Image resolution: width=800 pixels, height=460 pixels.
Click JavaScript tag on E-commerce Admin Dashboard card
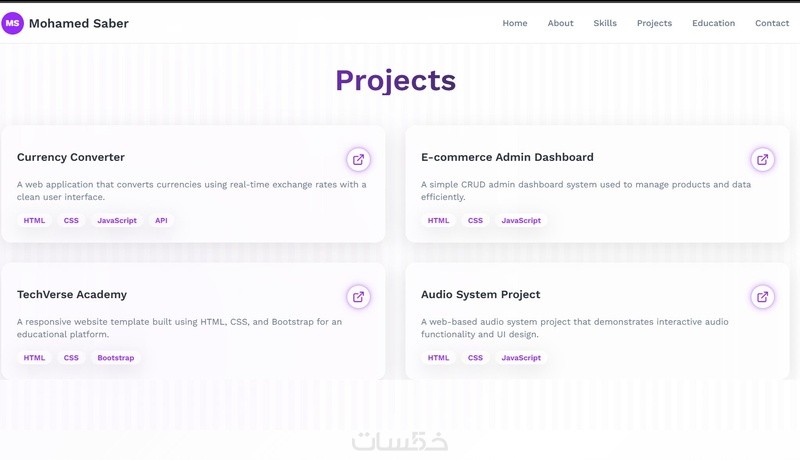[x=521, y=220]
